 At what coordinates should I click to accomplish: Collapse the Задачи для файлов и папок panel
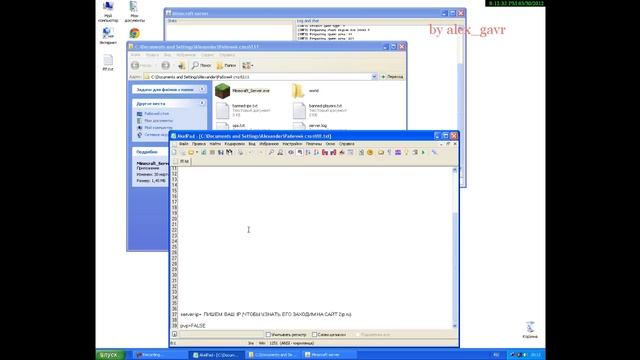tap(202, 89)
